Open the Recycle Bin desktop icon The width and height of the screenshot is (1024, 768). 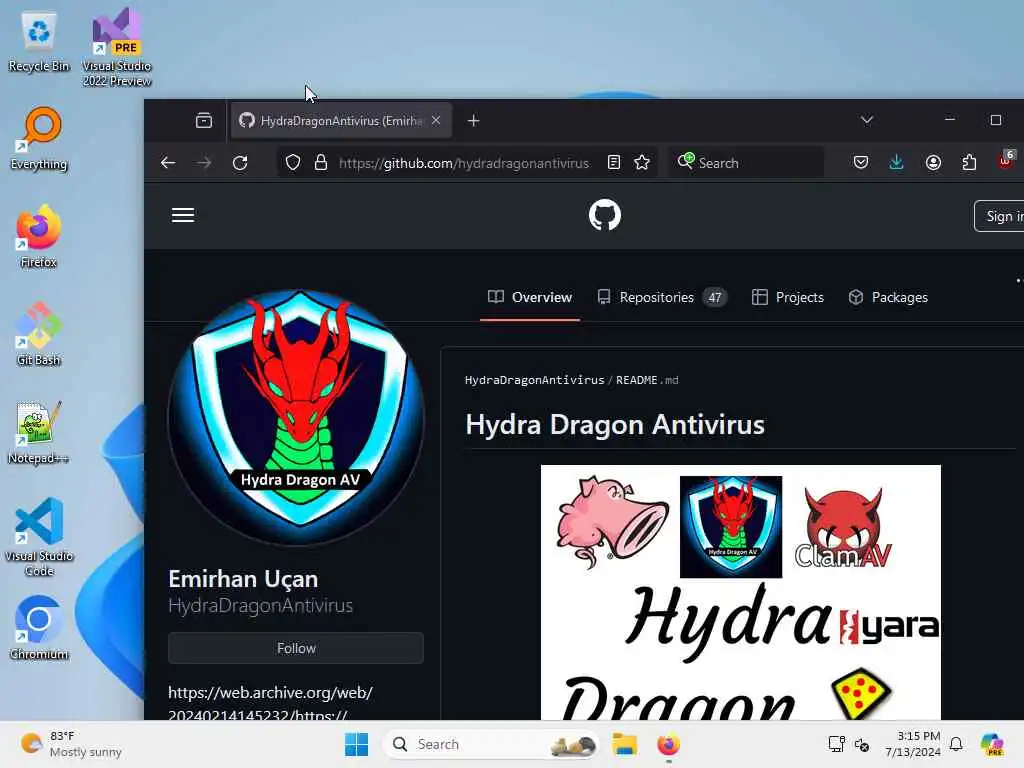click(x=39, y=40)
